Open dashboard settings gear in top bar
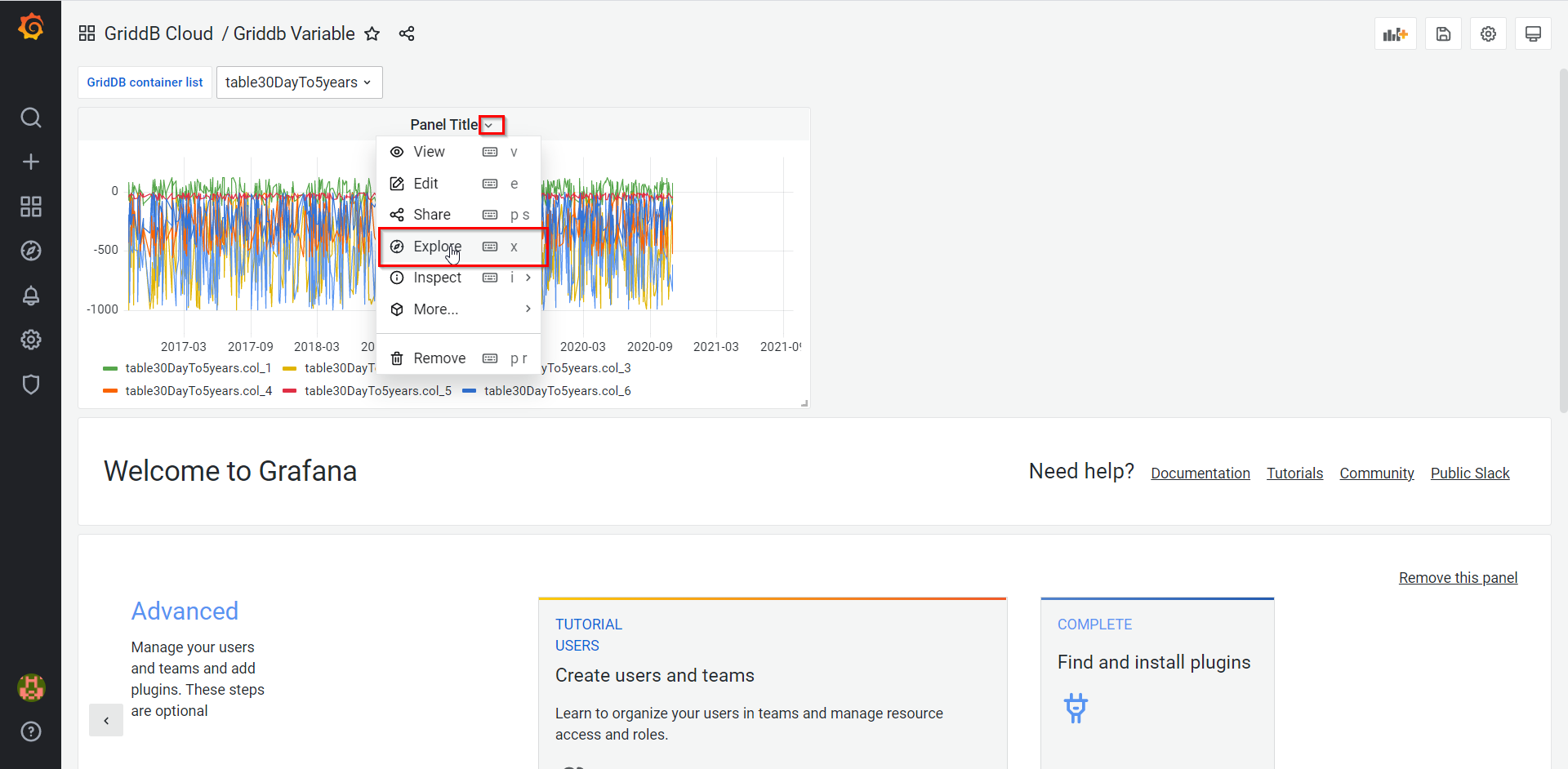Viewport: 1568px width, 769px height. coord(1488,34)
